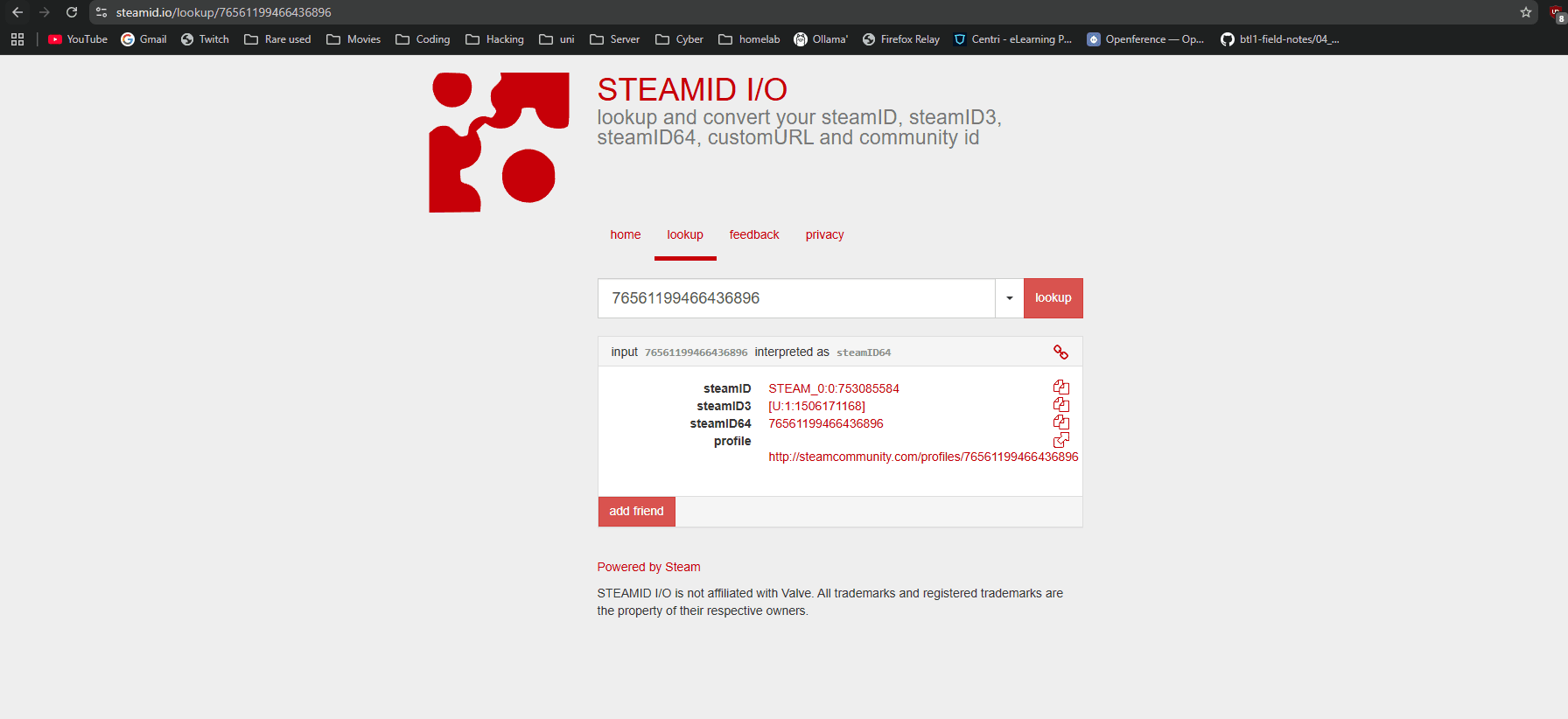
Task: Open the Hacking bookmark folder
Action: point(494,39)
